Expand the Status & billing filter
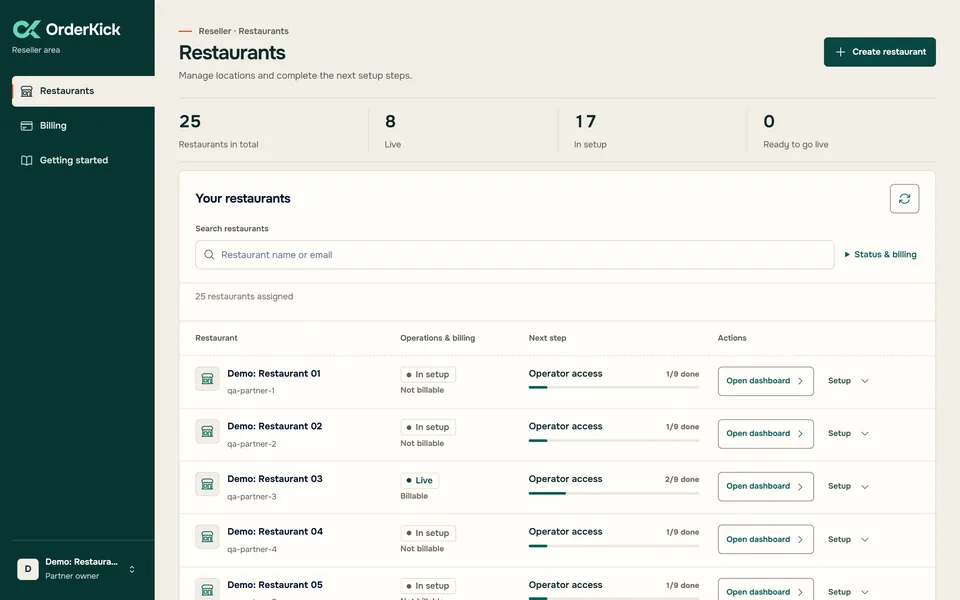Viewport: 960px width, 600px height. pyautogui.click(x=880, y=254)
